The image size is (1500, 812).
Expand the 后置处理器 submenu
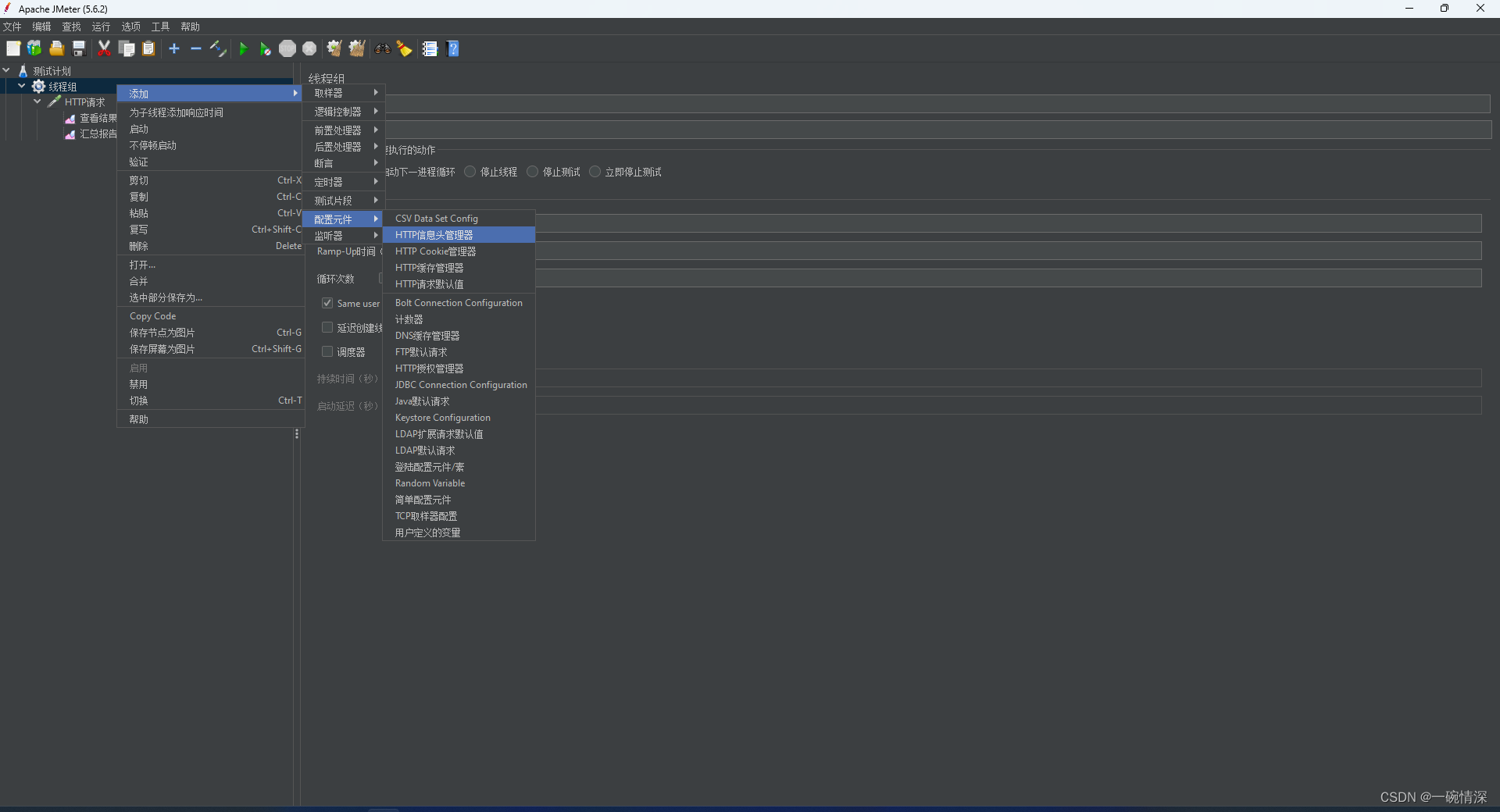coord(344,147)
